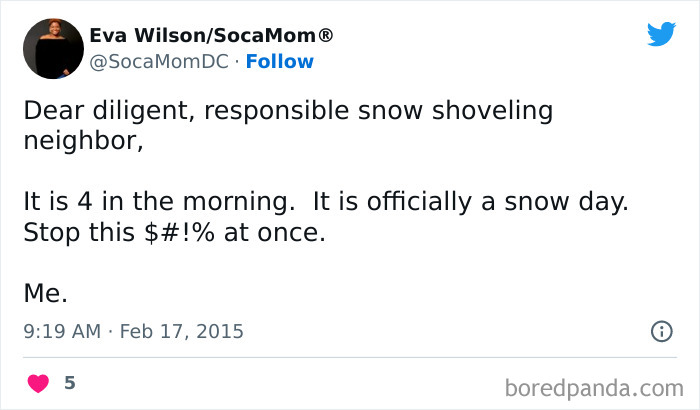Click the like count number 5
700x410 pixels.
(x=70, y=383)
